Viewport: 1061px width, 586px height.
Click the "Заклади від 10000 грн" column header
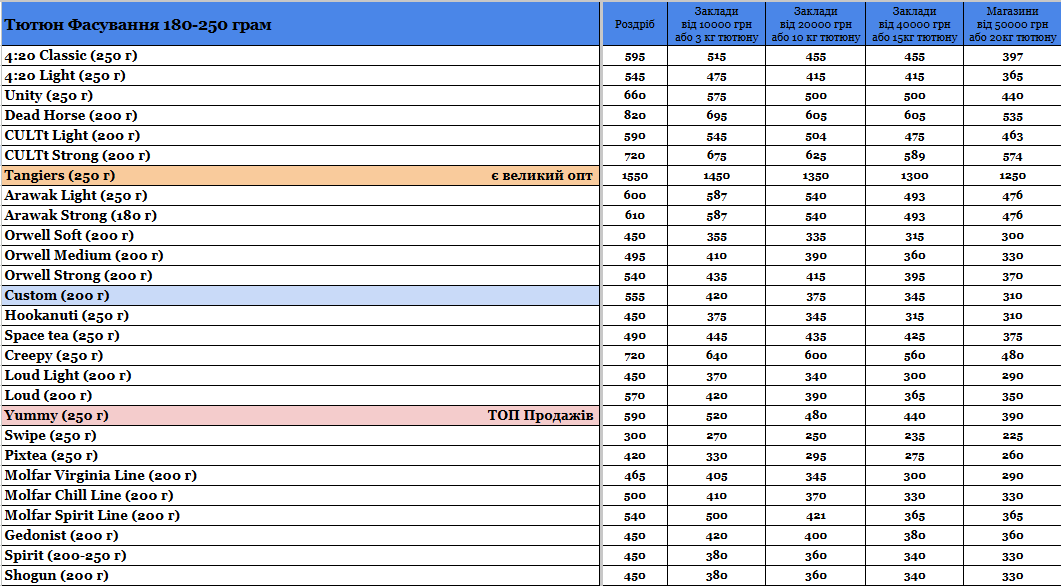717,24
